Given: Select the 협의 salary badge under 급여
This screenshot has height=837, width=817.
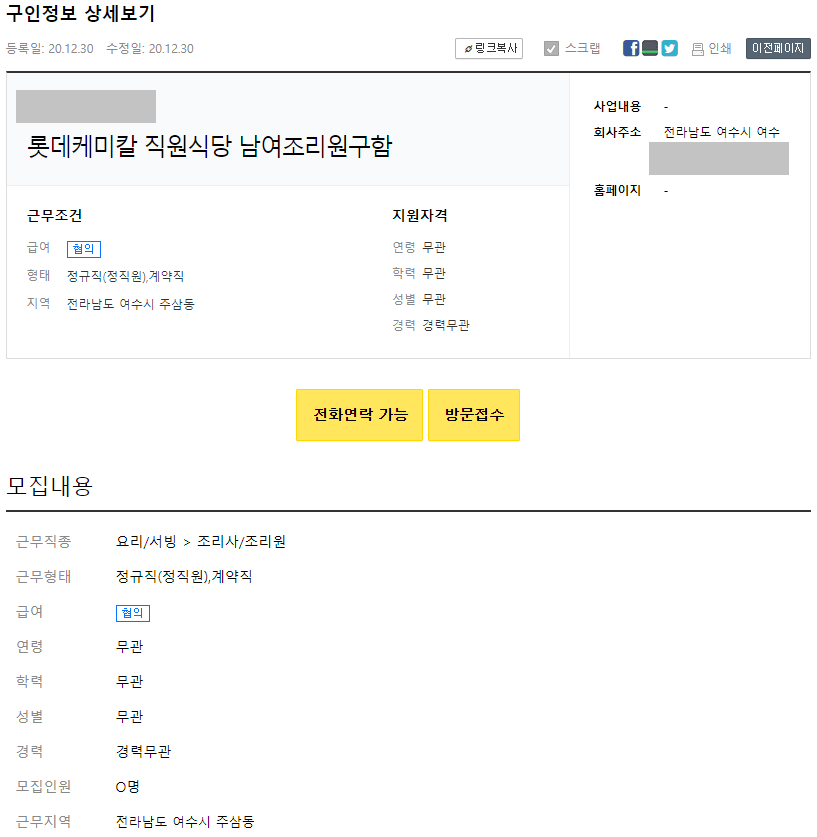Looking at the screenshot, I should (x=83, y=248).
